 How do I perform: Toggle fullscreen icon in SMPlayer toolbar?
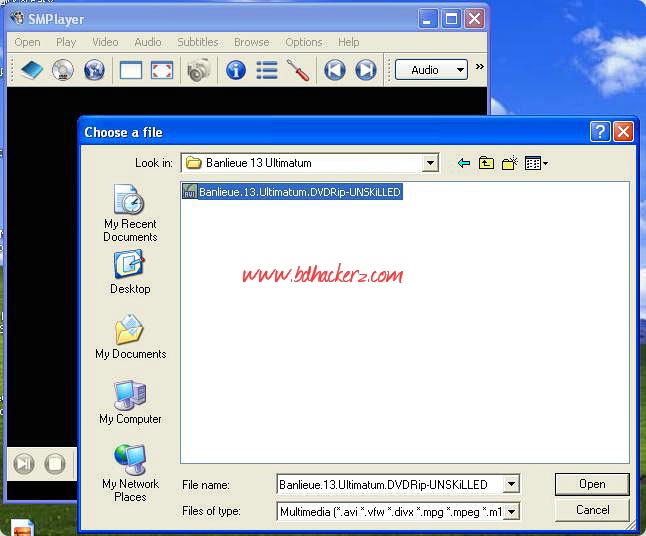[x=162, y=70]
